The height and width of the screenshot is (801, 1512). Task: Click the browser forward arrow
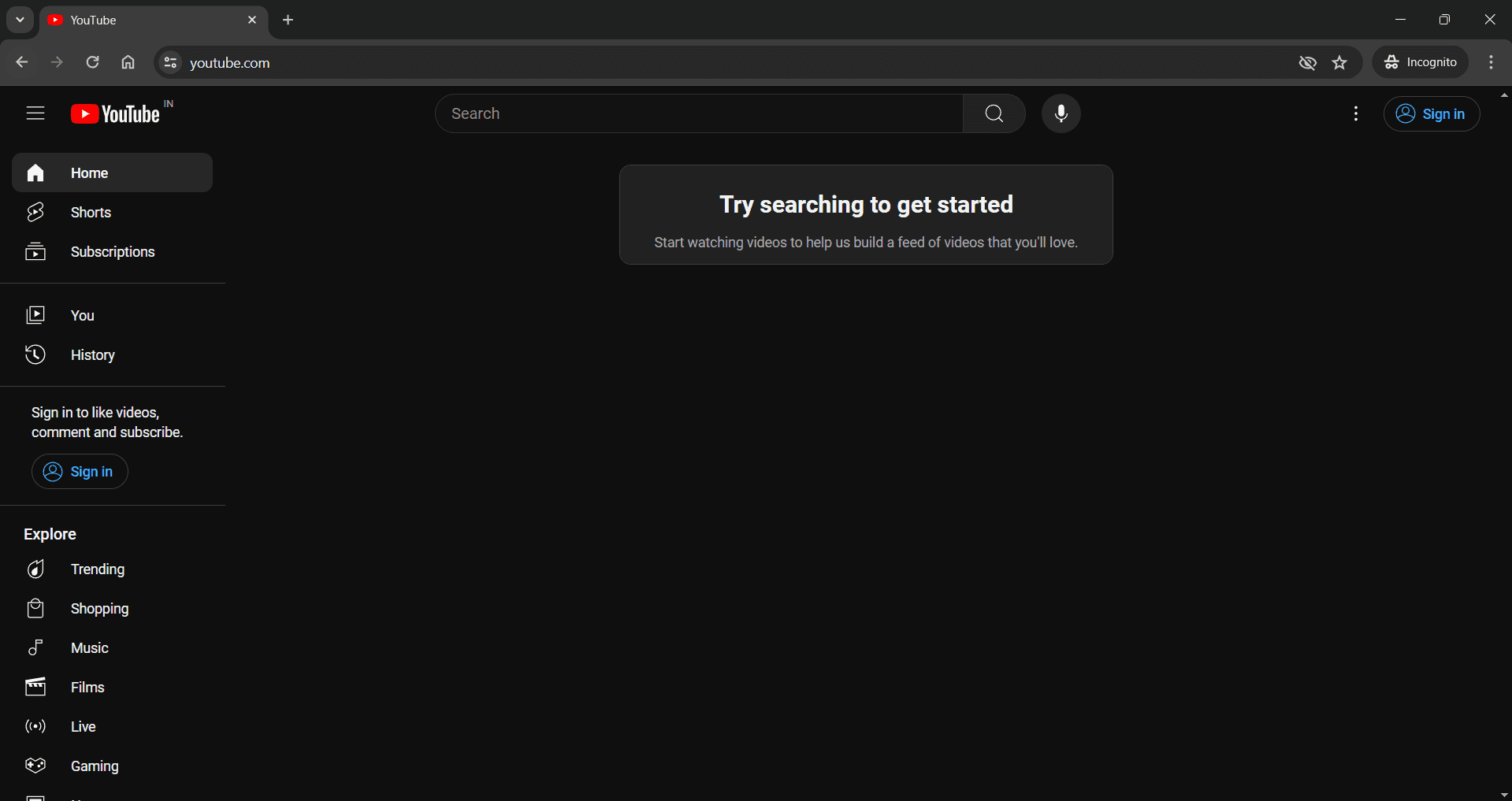click(x=57, y=62)
